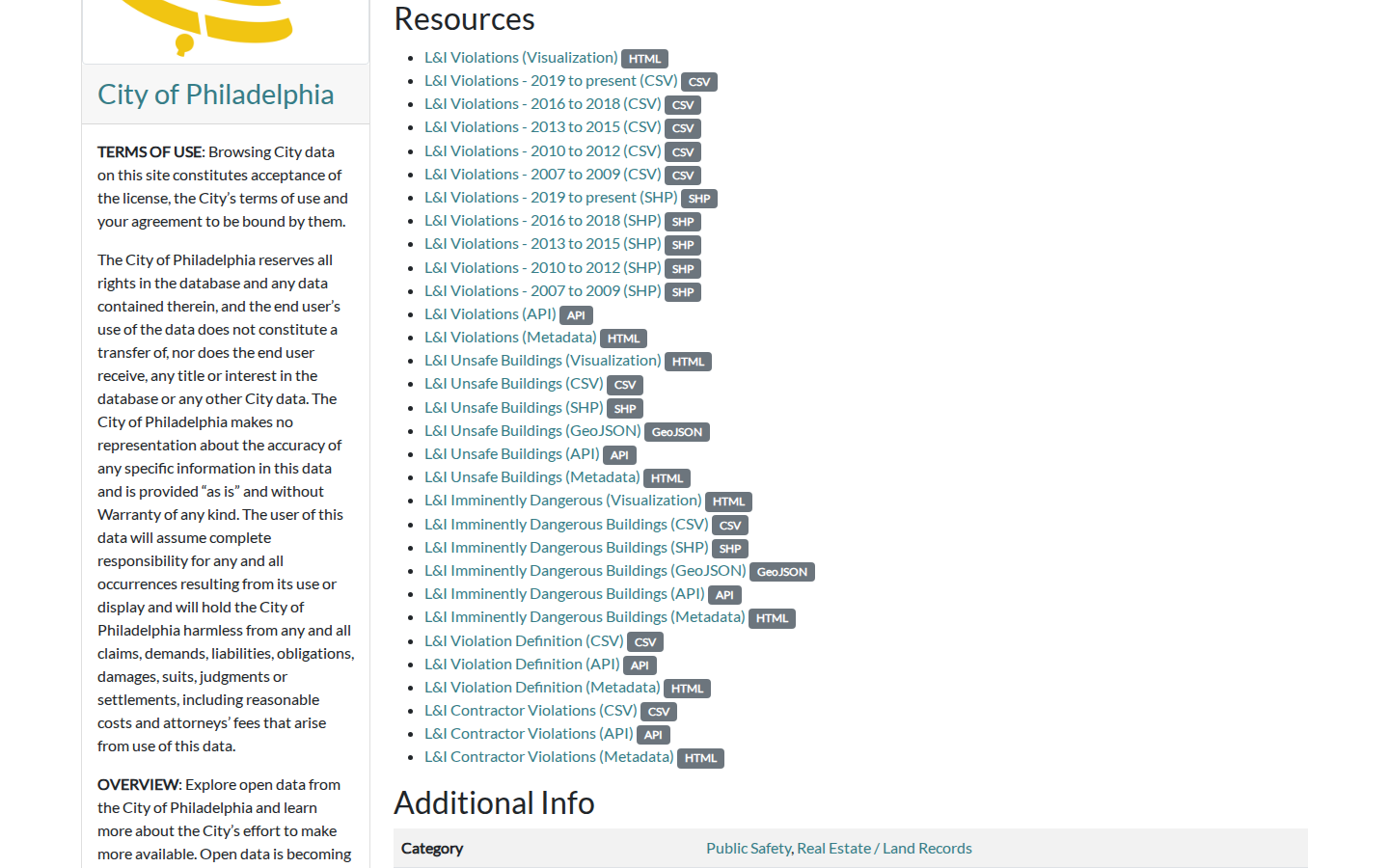This screenshot has height=868, width=1389.
Task: Open L&I Imminently Dangerous Buildings (SHP)
Action: pyautogui.click(x=566, y=548)
